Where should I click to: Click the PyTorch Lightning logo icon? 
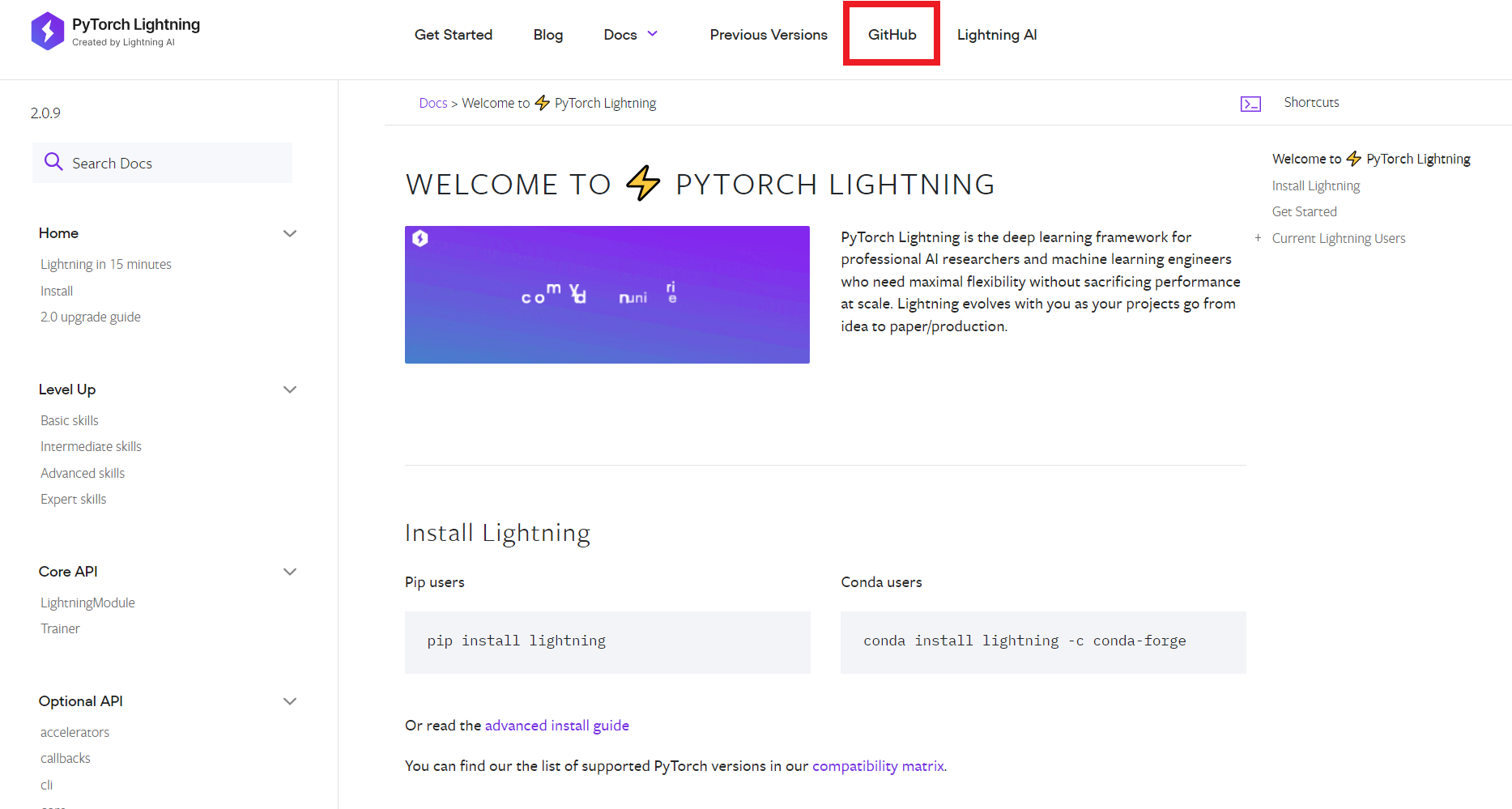pos(48,31)
